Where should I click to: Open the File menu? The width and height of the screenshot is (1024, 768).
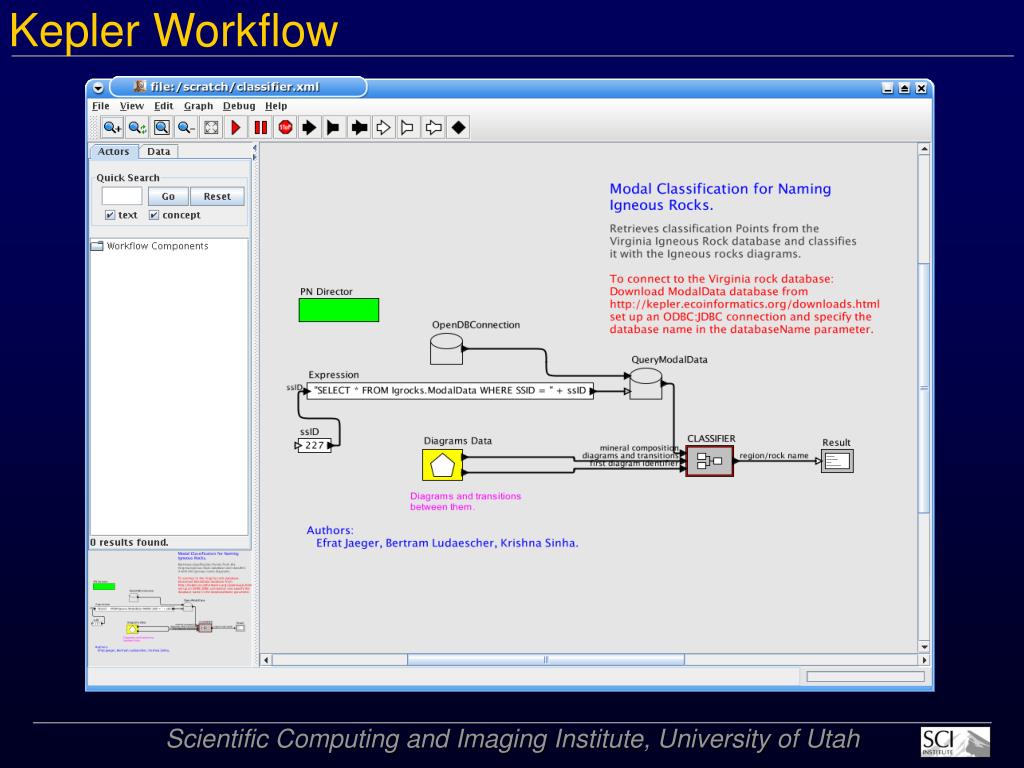tap(101, 106)
